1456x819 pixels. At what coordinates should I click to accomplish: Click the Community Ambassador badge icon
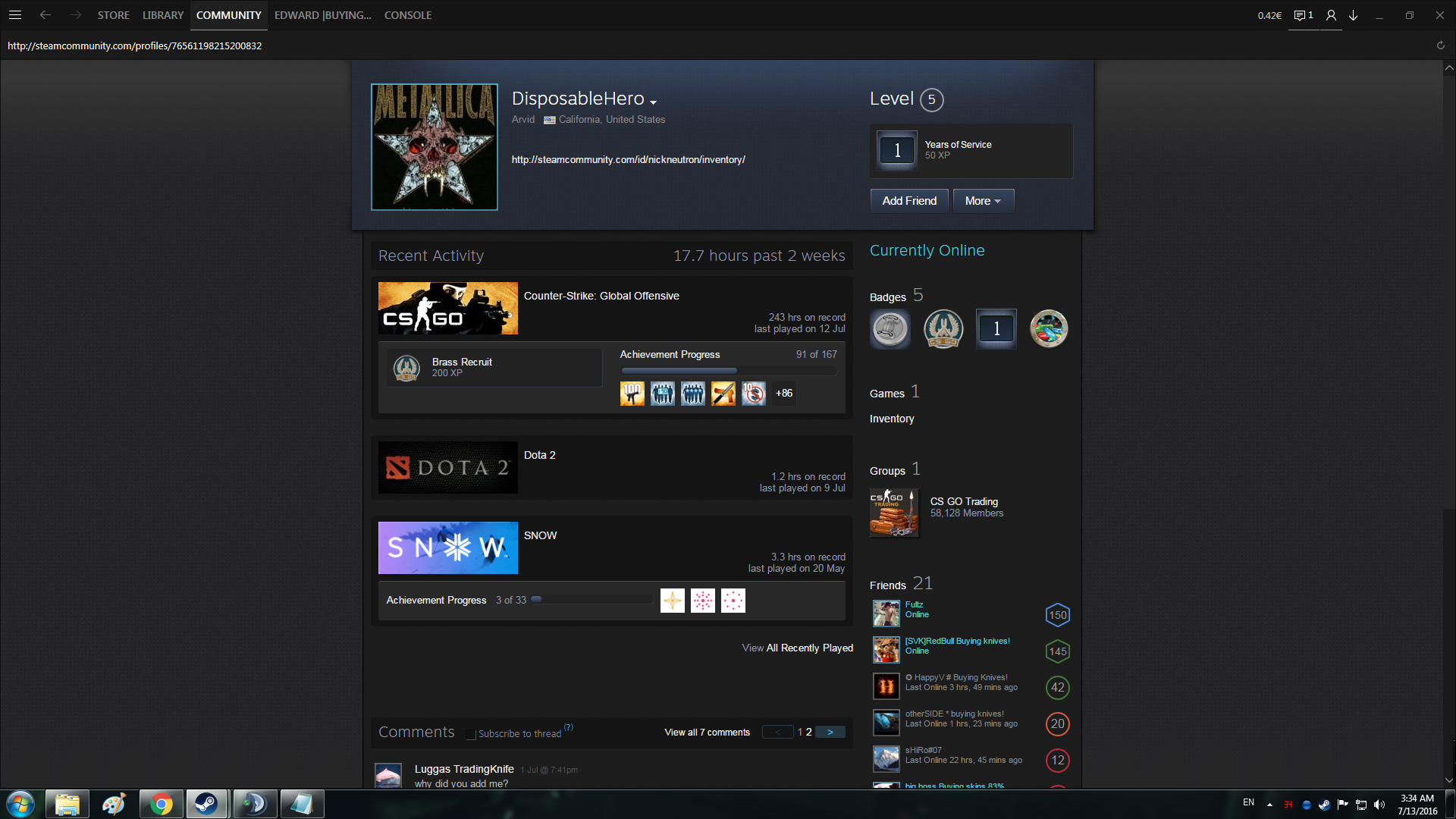890,328
